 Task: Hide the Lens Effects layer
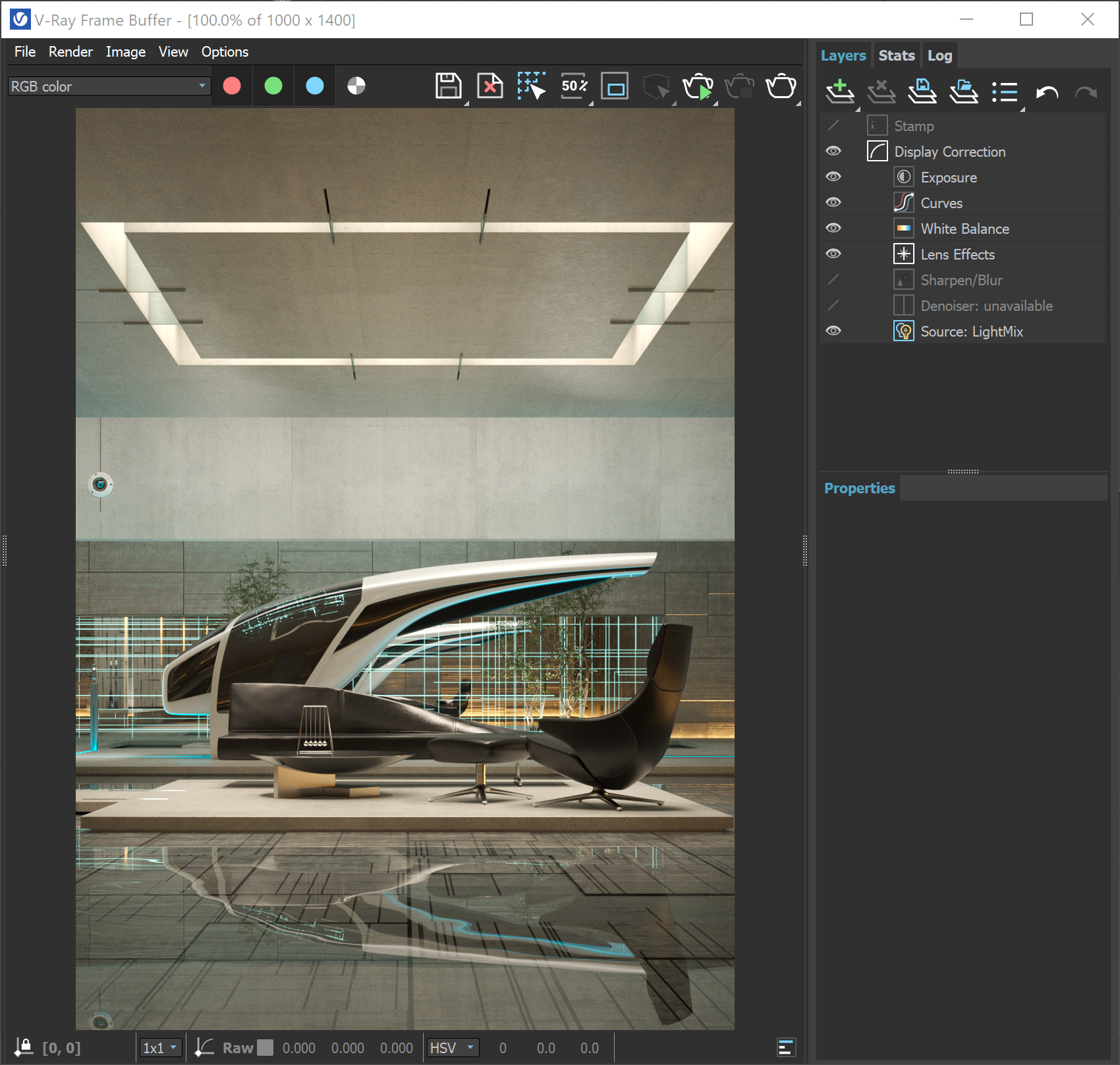833,254
